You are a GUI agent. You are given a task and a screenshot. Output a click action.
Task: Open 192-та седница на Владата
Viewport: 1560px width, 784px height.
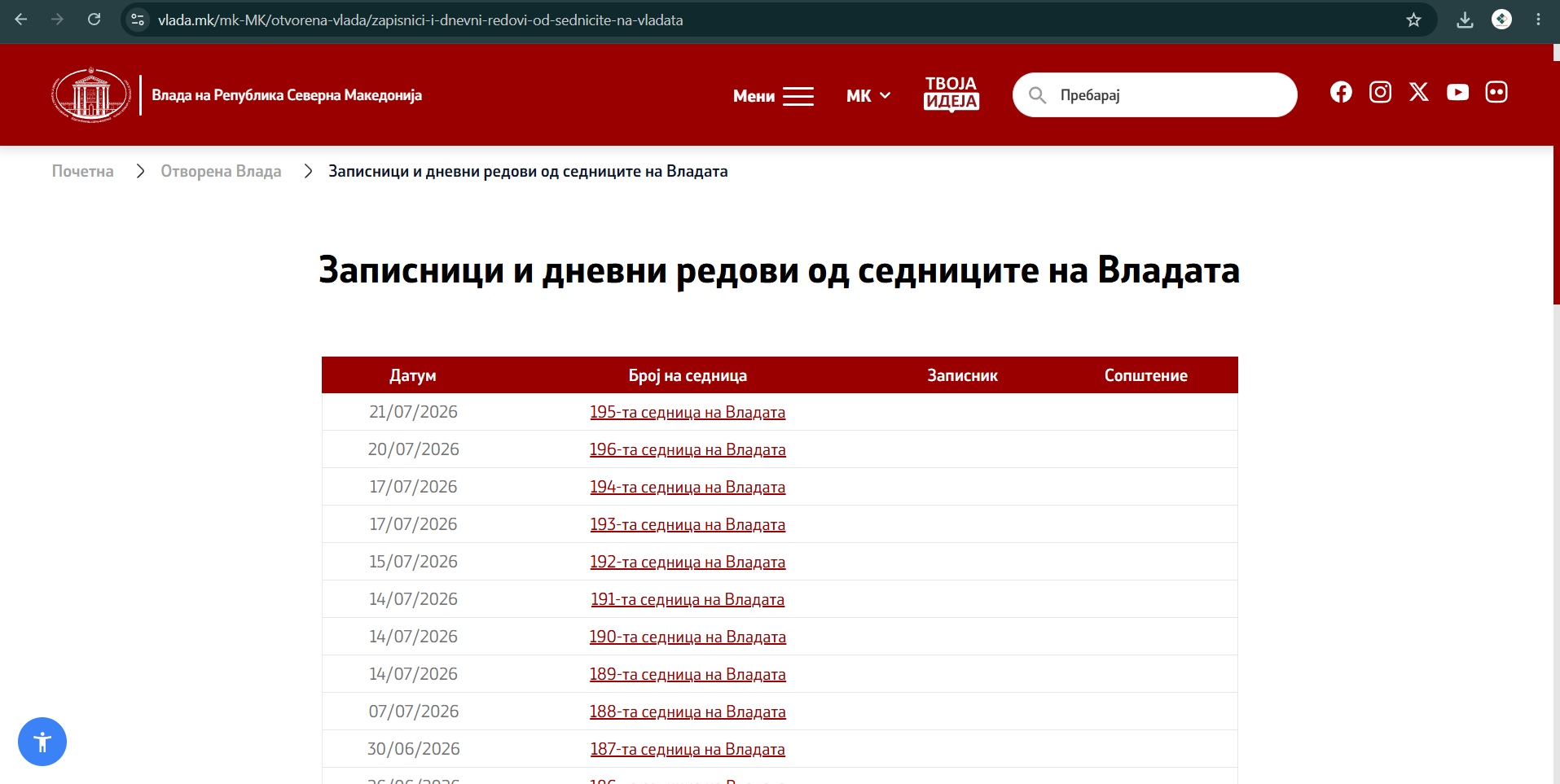tap(688, 562)
